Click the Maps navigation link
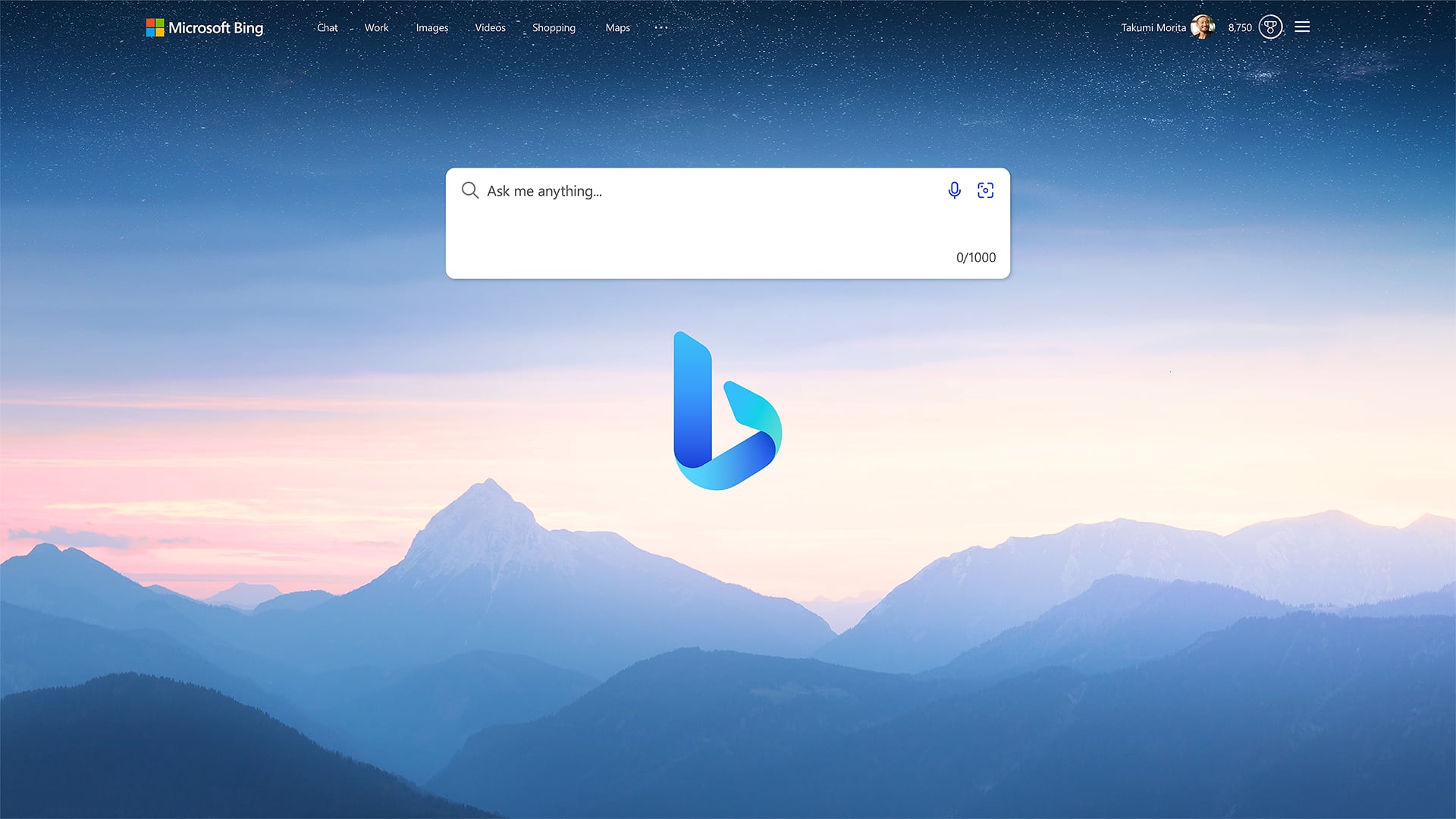 tap(617, 27)
